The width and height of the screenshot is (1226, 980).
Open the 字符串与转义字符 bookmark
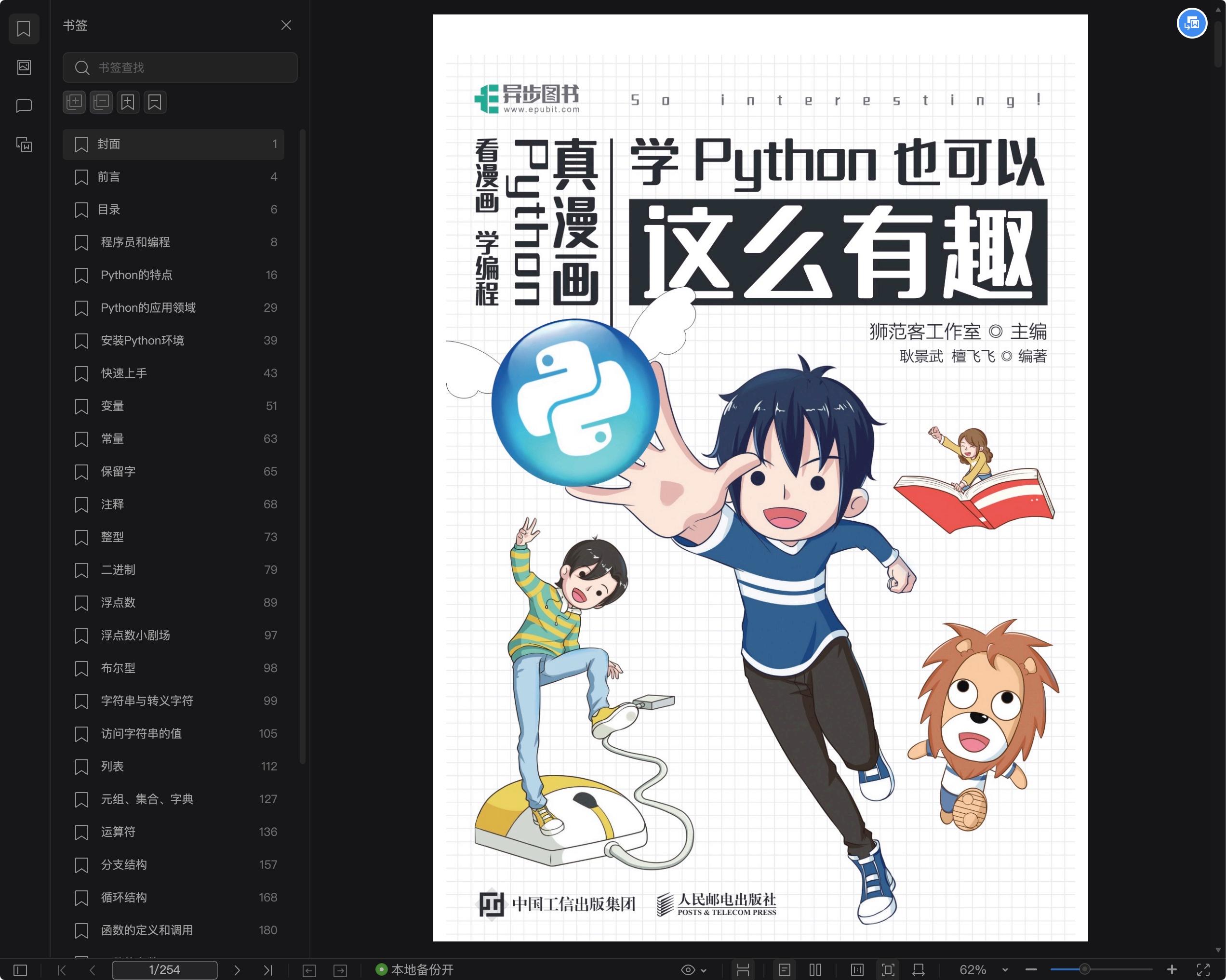click(173, 701)
